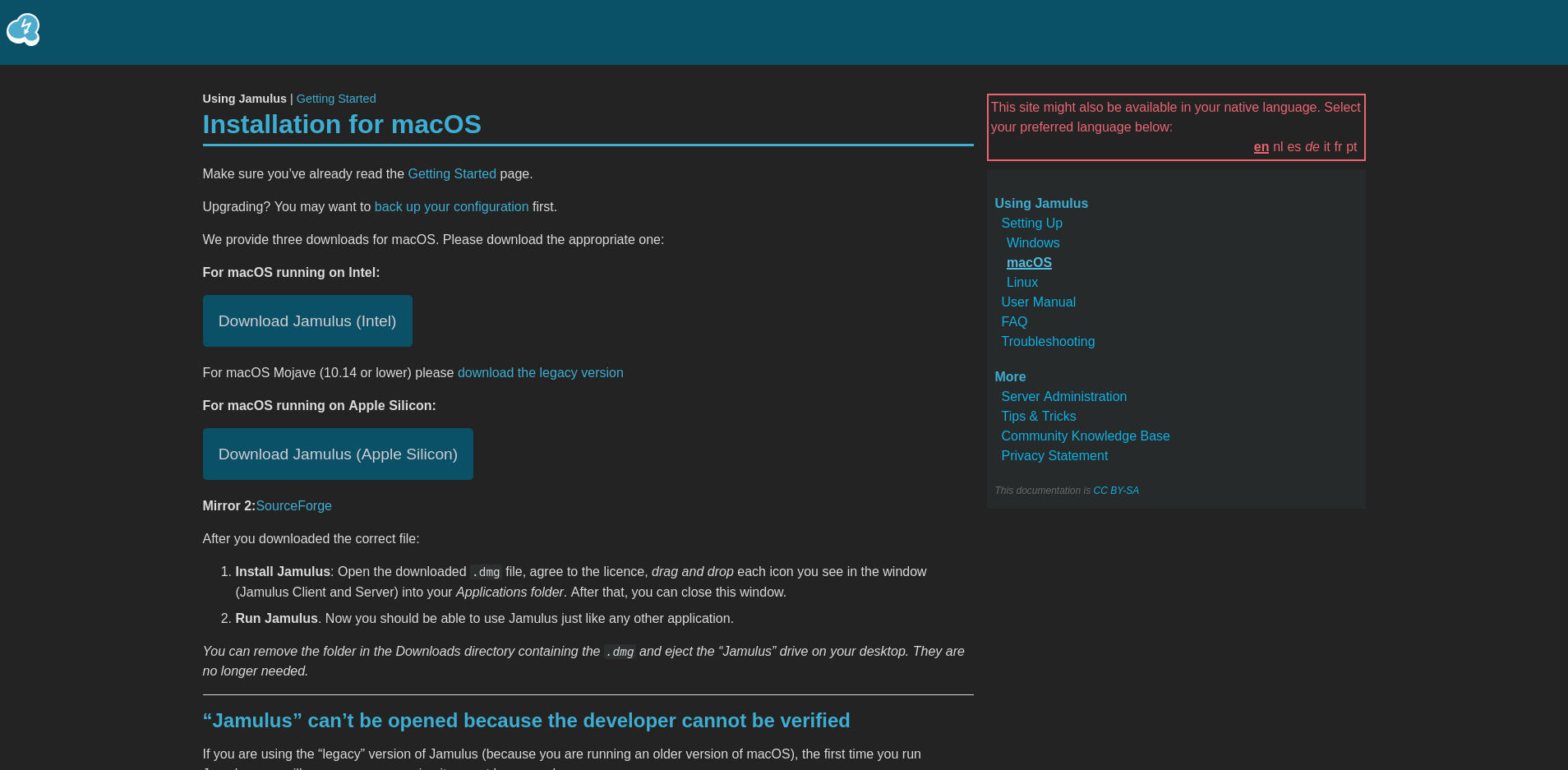Switch site language to it

coord(1326,147)
